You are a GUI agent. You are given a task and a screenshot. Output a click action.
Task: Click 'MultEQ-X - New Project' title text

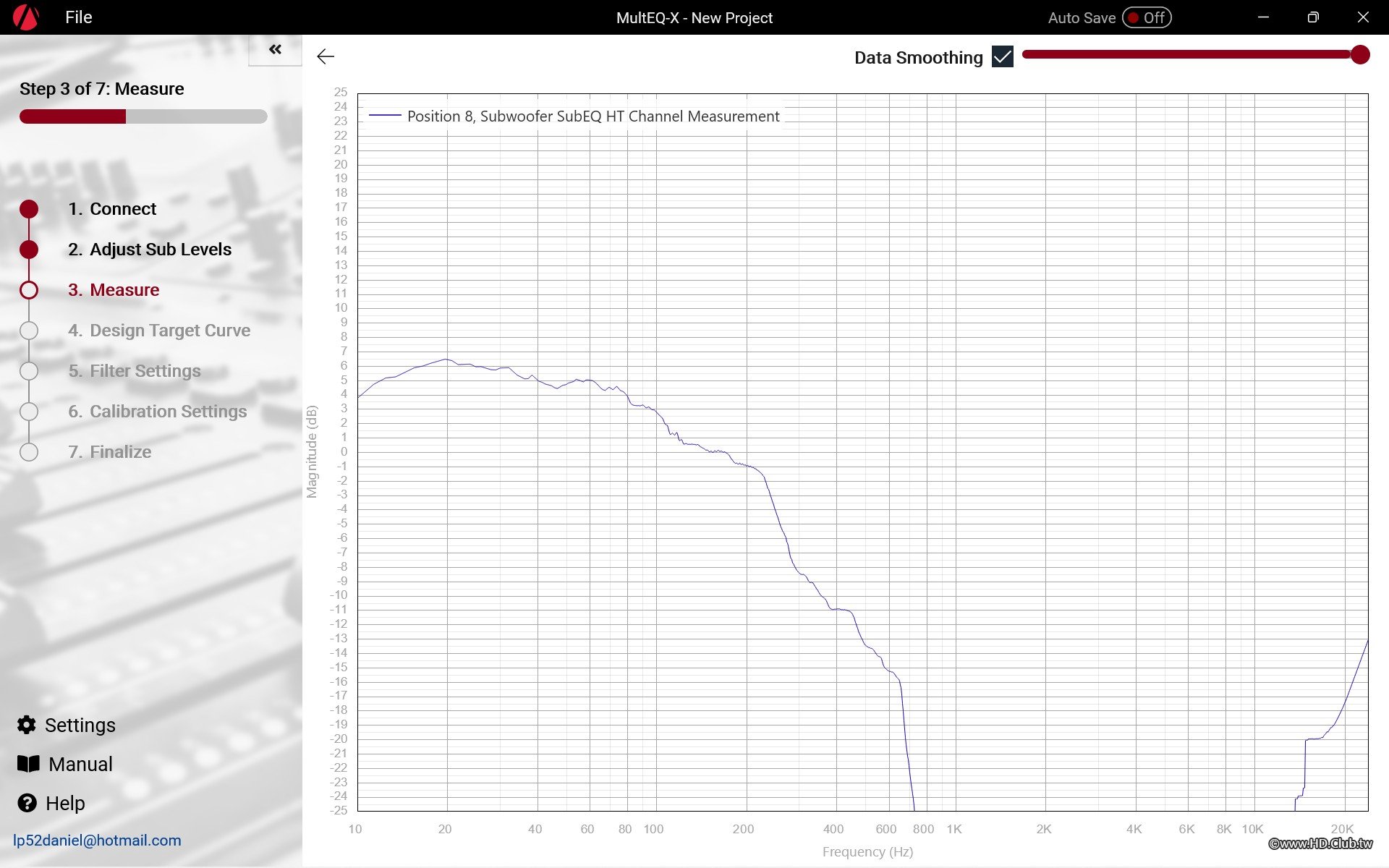coord(694,18)
